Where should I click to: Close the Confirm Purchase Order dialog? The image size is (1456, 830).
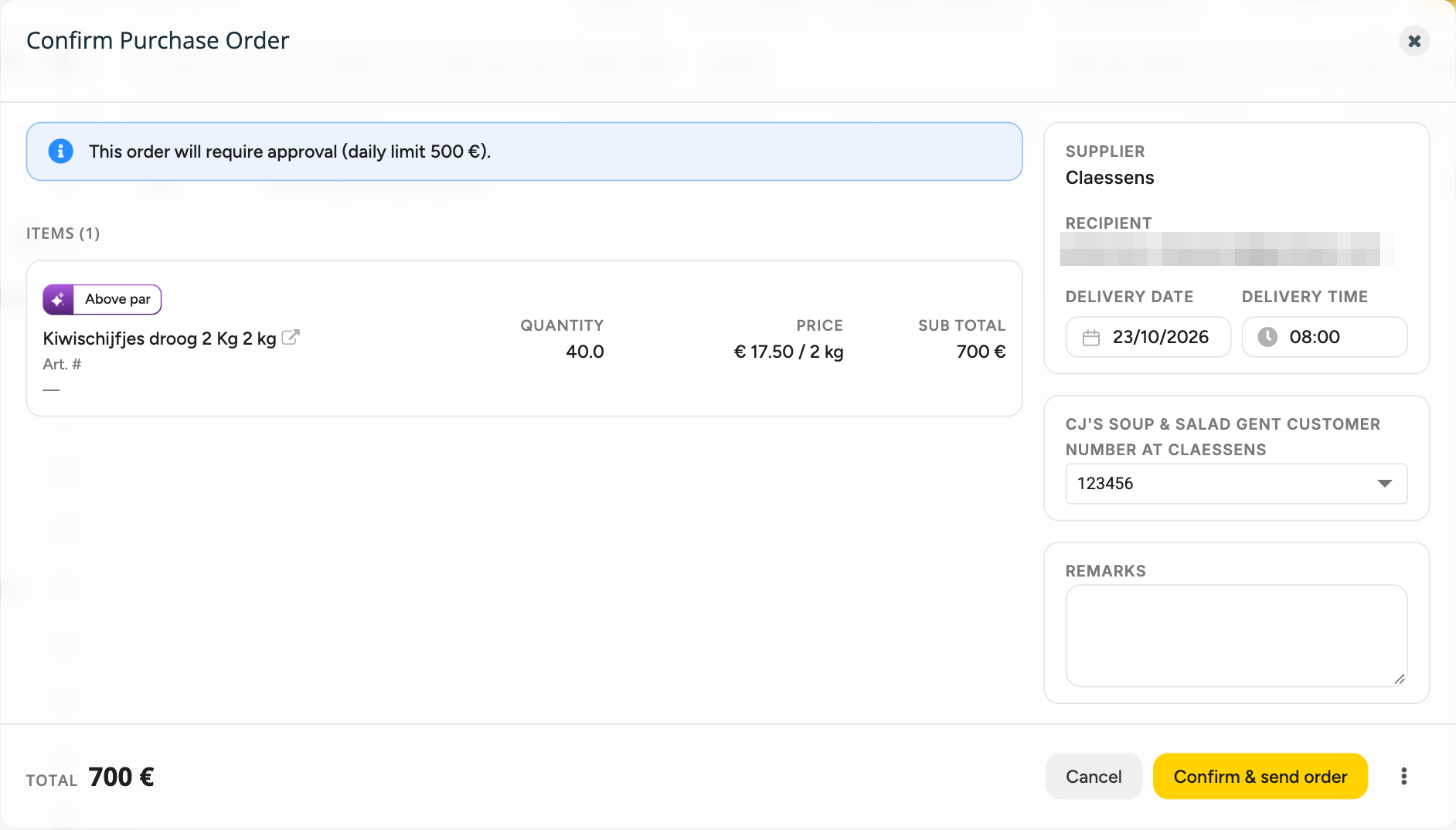pyautogui.click(x=1414, y=41)
